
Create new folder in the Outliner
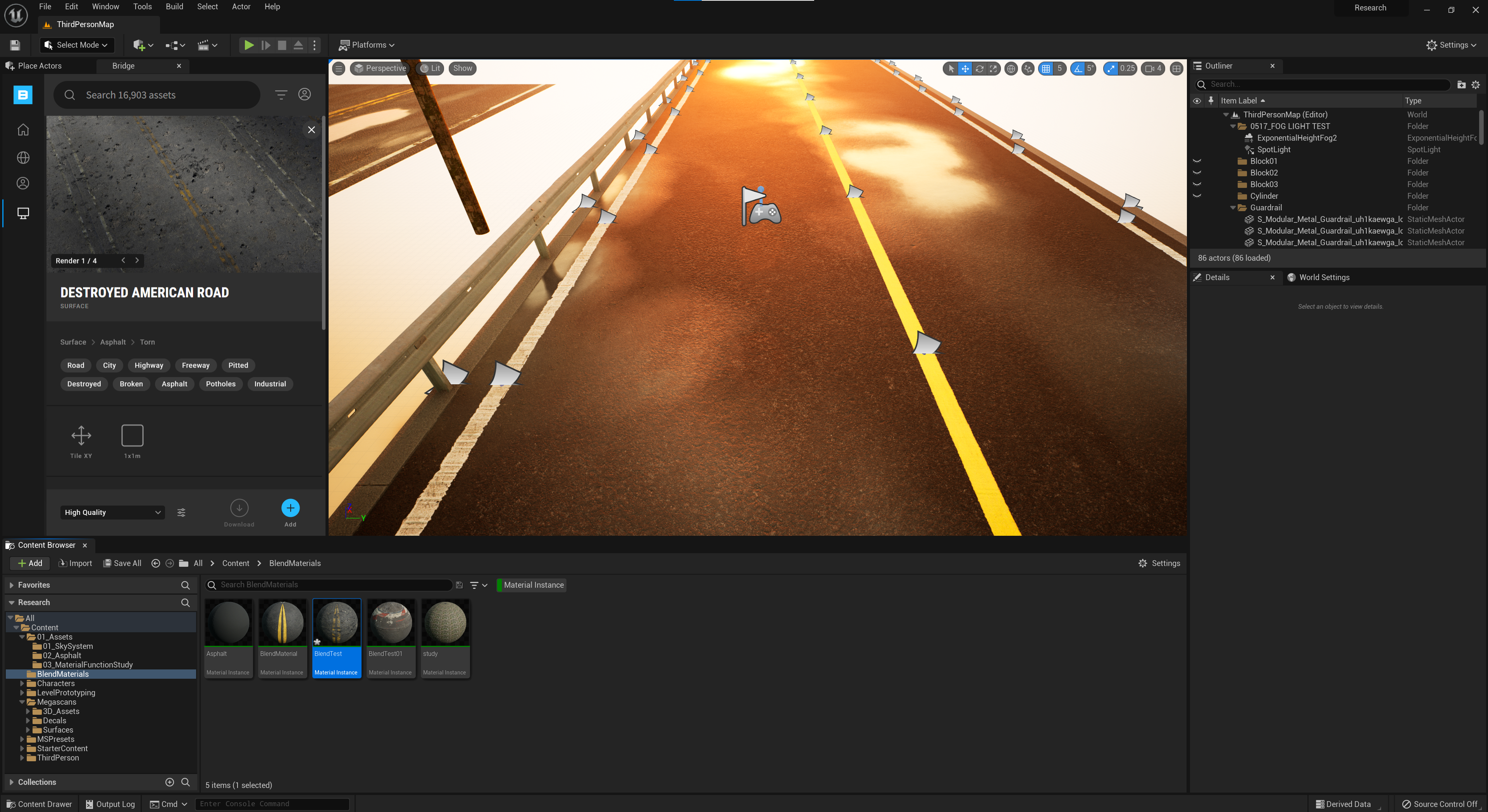click(x=1461, y=84)
